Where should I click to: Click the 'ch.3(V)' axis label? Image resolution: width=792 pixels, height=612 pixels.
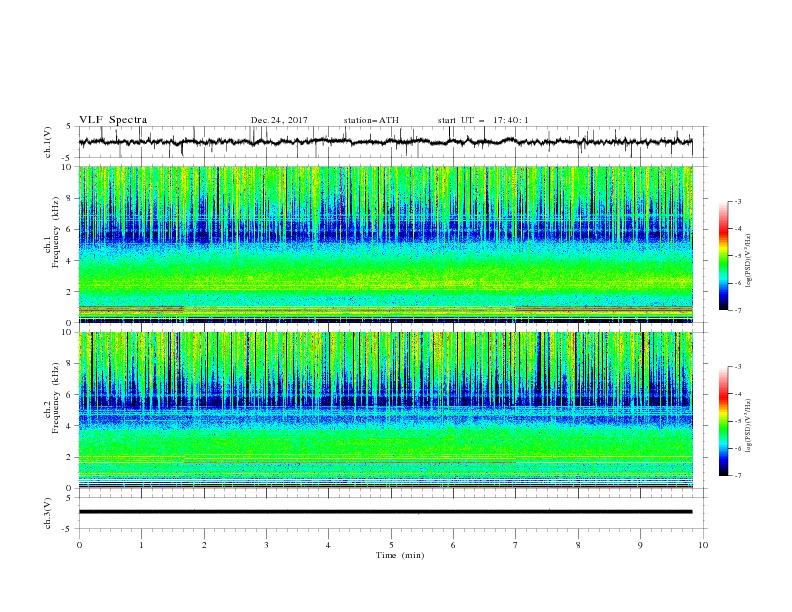click(48, 513)
